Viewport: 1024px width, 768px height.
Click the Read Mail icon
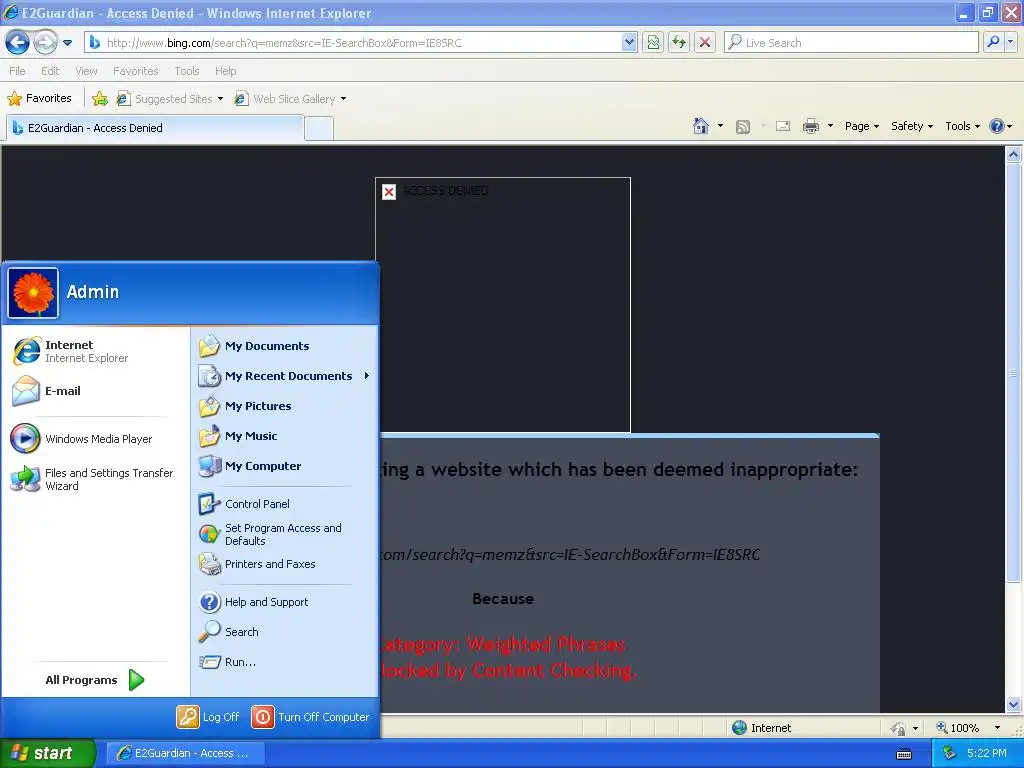(783, 126)
